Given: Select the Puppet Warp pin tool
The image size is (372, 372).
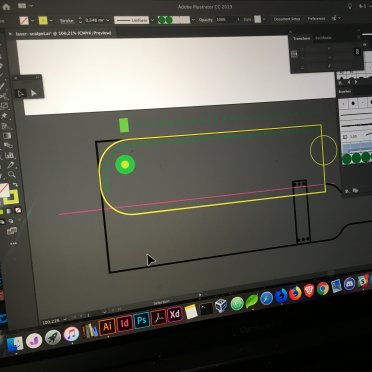Looking at the screenshot, I should click(4, 116).
